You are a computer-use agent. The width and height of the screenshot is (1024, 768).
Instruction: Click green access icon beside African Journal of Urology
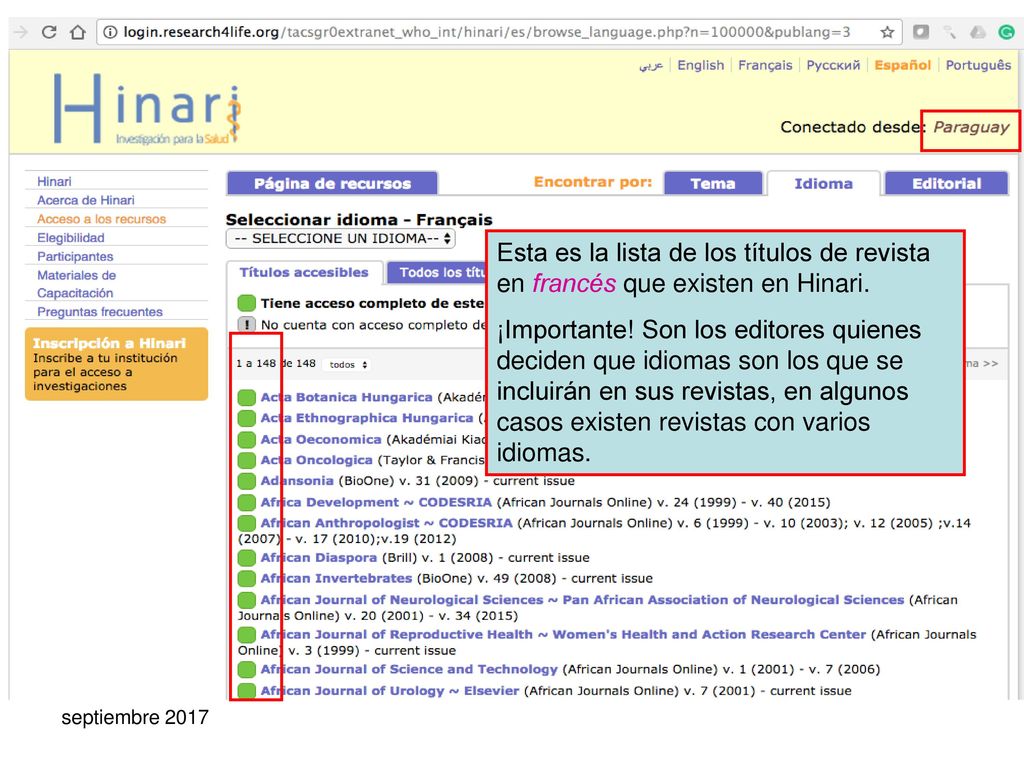(247, 691)
